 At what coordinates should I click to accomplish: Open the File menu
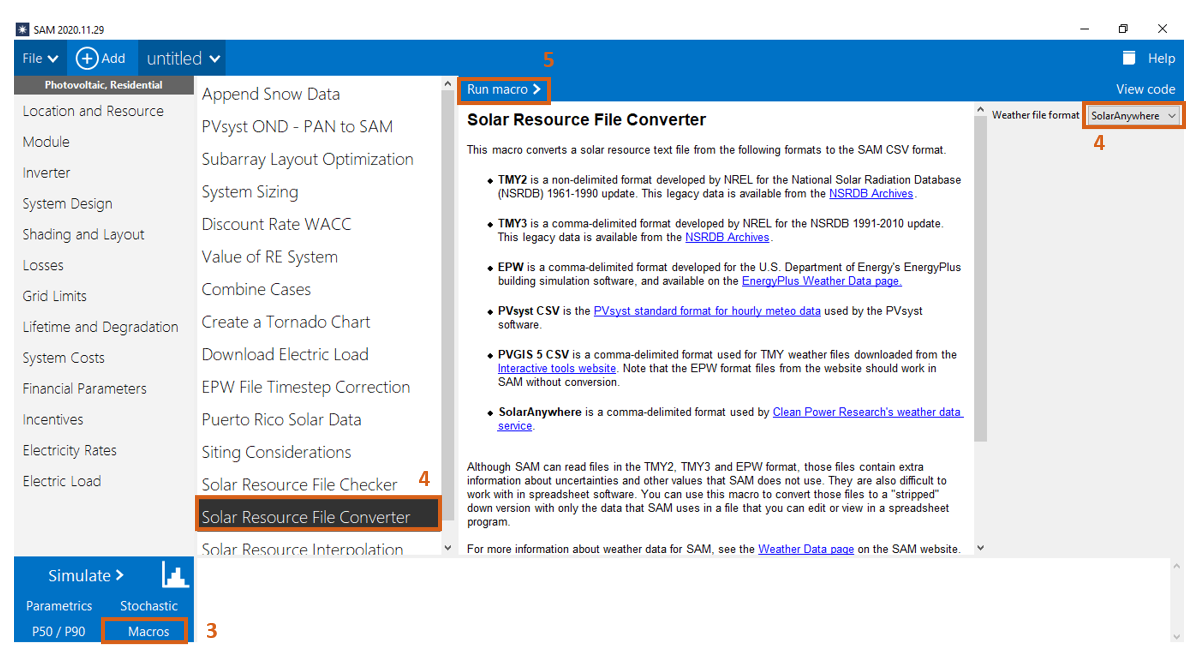coord(40,59)
